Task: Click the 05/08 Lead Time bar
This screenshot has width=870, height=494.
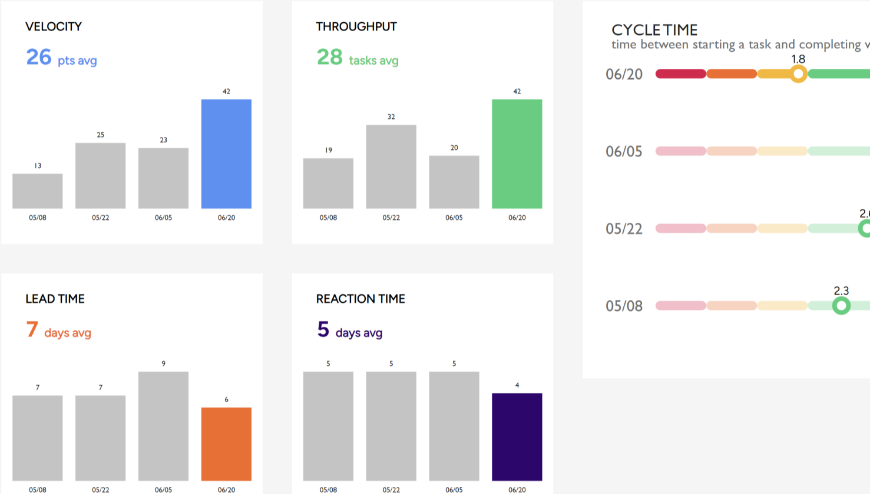Action: [x=37, y=438]
